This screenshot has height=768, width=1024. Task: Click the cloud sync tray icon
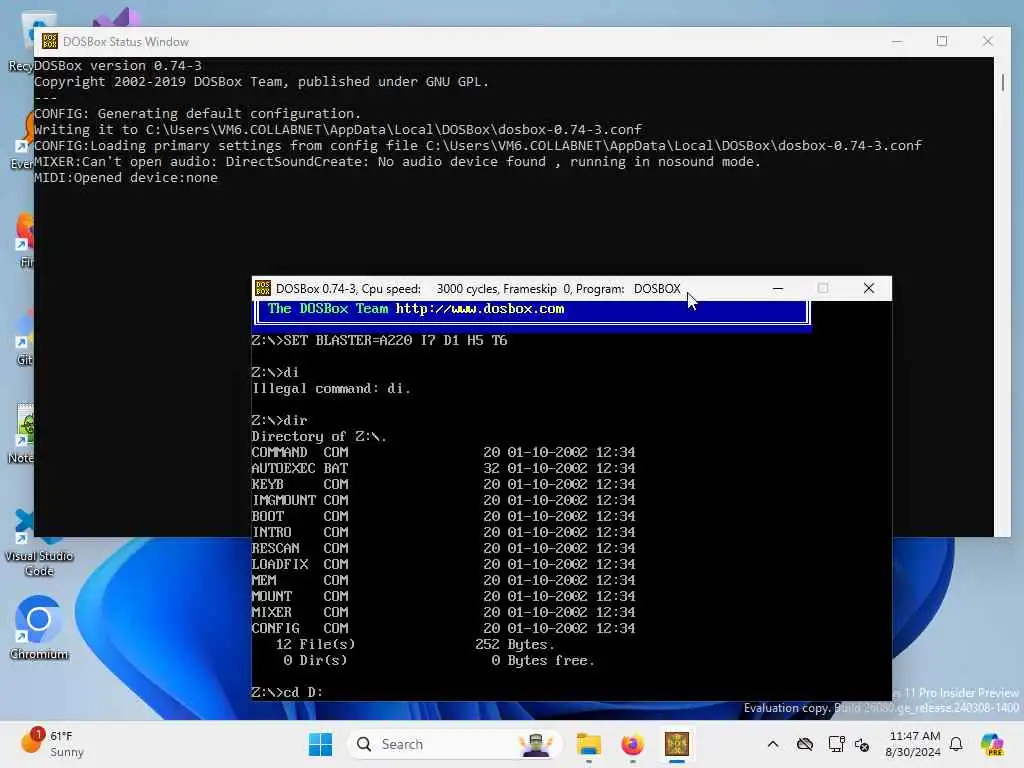point(805,744)
